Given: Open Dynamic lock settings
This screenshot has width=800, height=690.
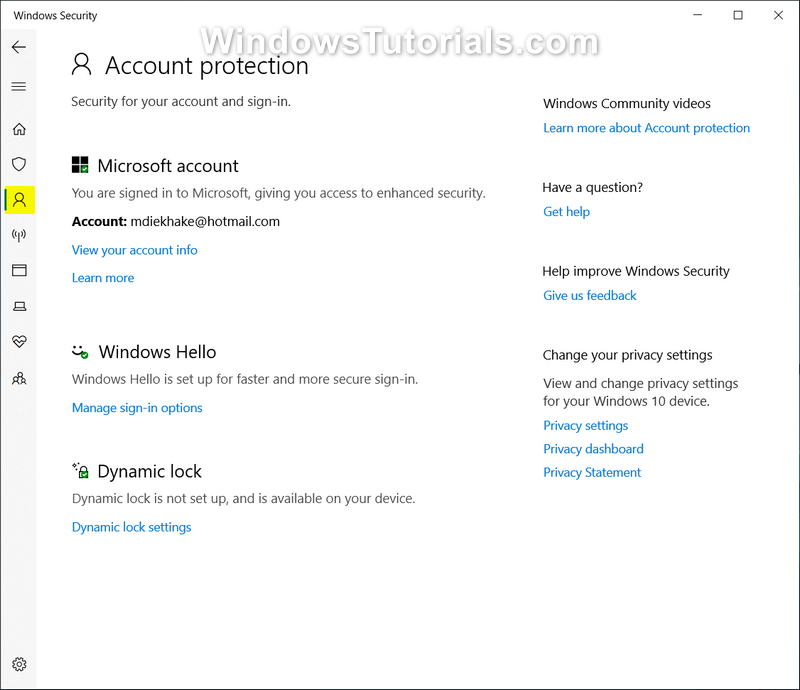Looking at the screenshot, I should (131, 526).
